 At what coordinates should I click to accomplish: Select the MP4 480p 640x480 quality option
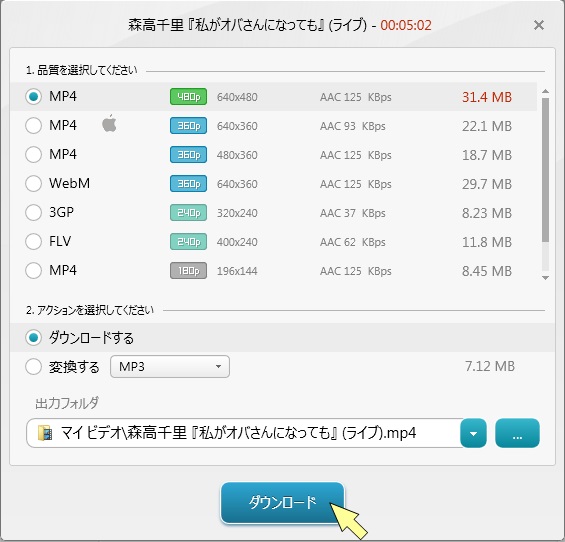[33, 97]
